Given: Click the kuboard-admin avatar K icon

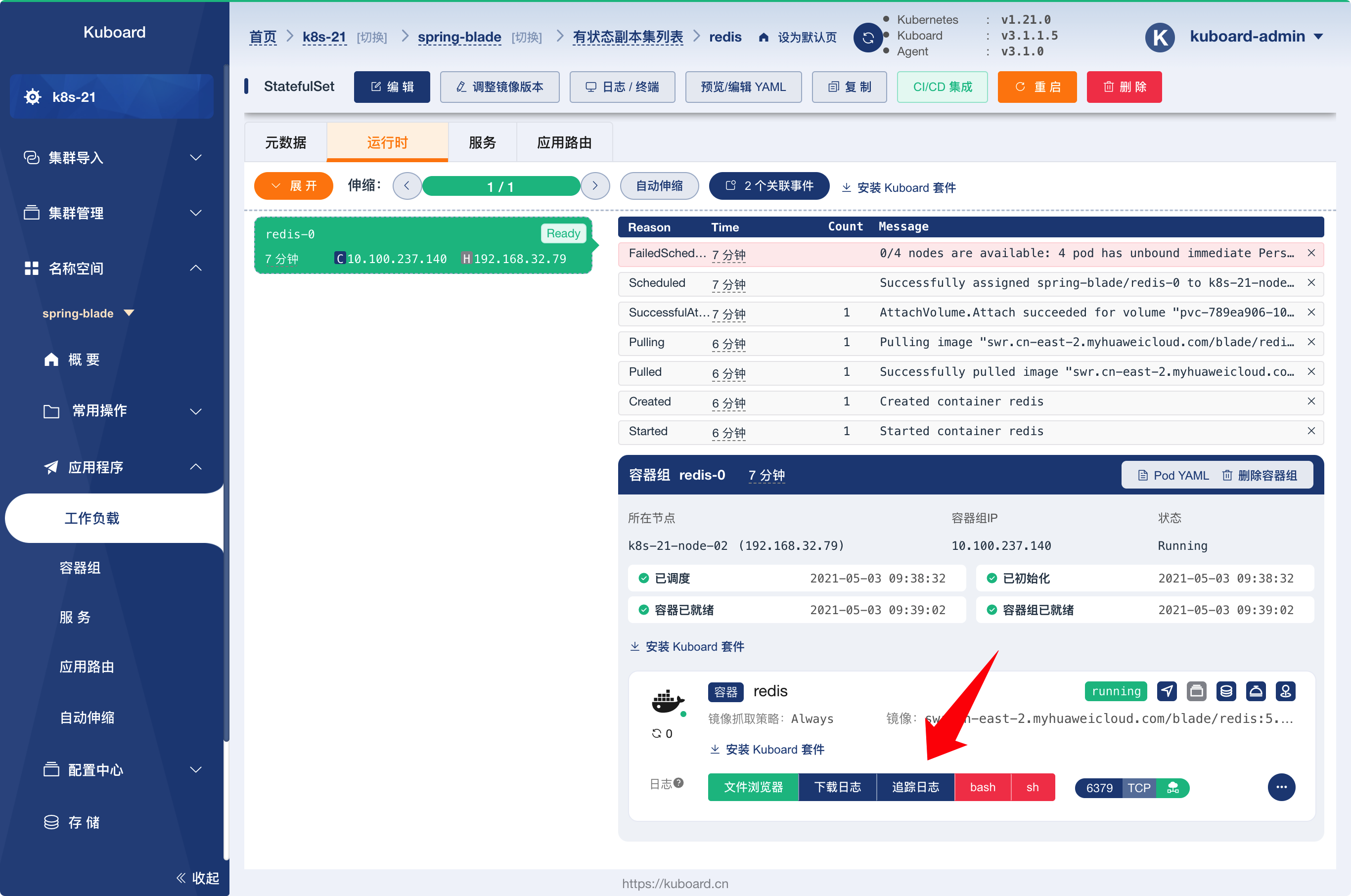Looking at the screenshot, I should click(1160, 37).
